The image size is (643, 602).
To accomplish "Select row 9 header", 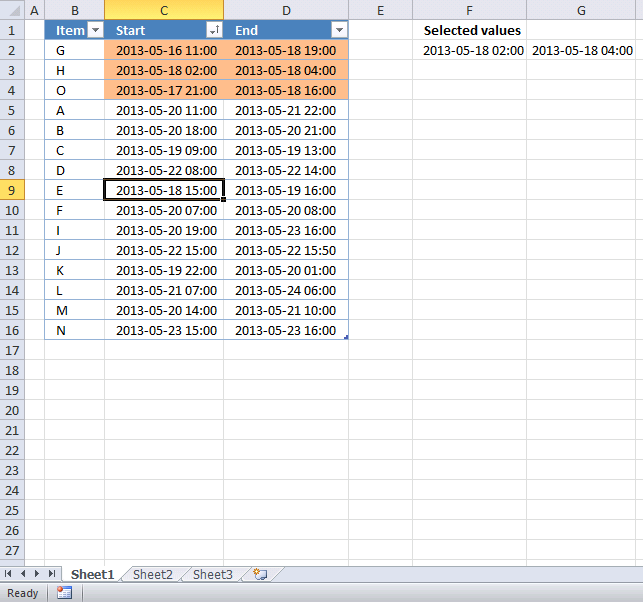I will pyautogui.click(x=12, y=190).
